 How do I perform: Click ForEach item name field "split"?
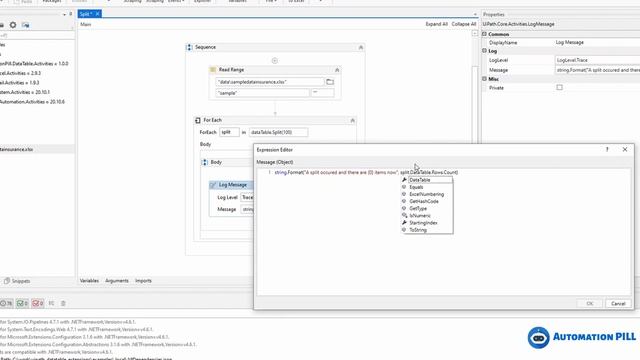pyautogui.click(x=229, y=132)
